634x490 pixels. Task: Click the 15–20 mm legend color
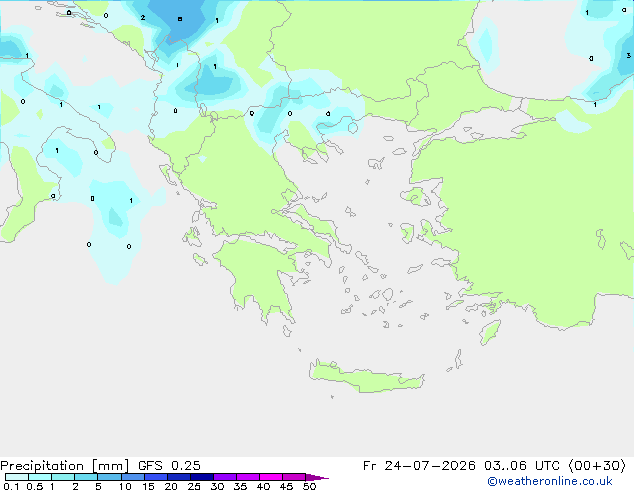point(156,477)
